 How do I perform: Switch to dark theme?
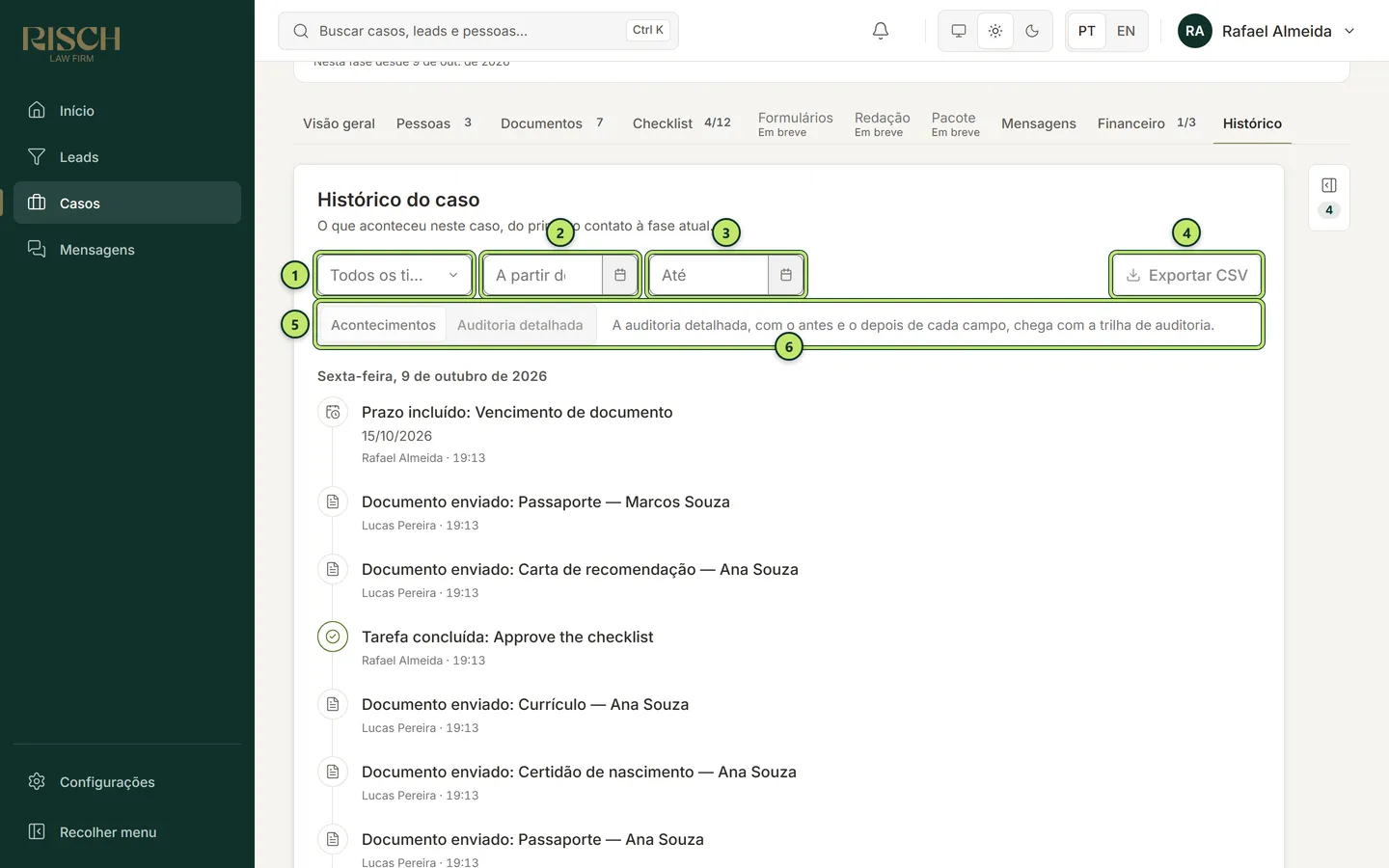pos(1032,31)
